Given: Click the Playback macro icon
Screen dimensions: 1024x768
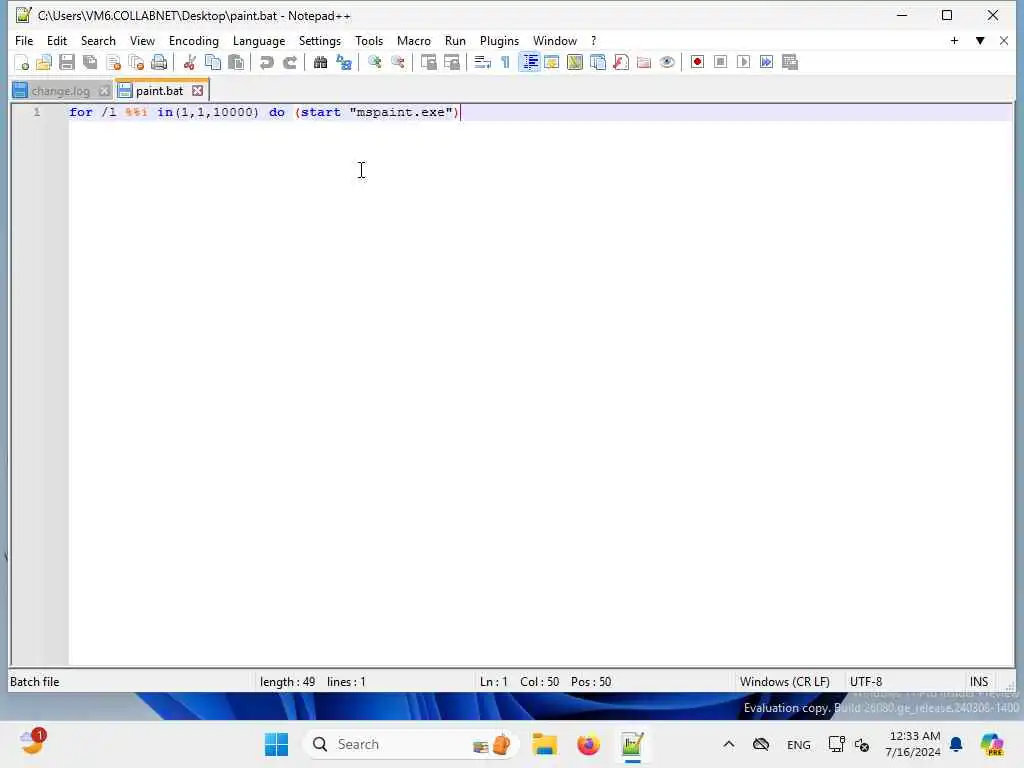Looking at the screenshot, I should pos(743,63).
